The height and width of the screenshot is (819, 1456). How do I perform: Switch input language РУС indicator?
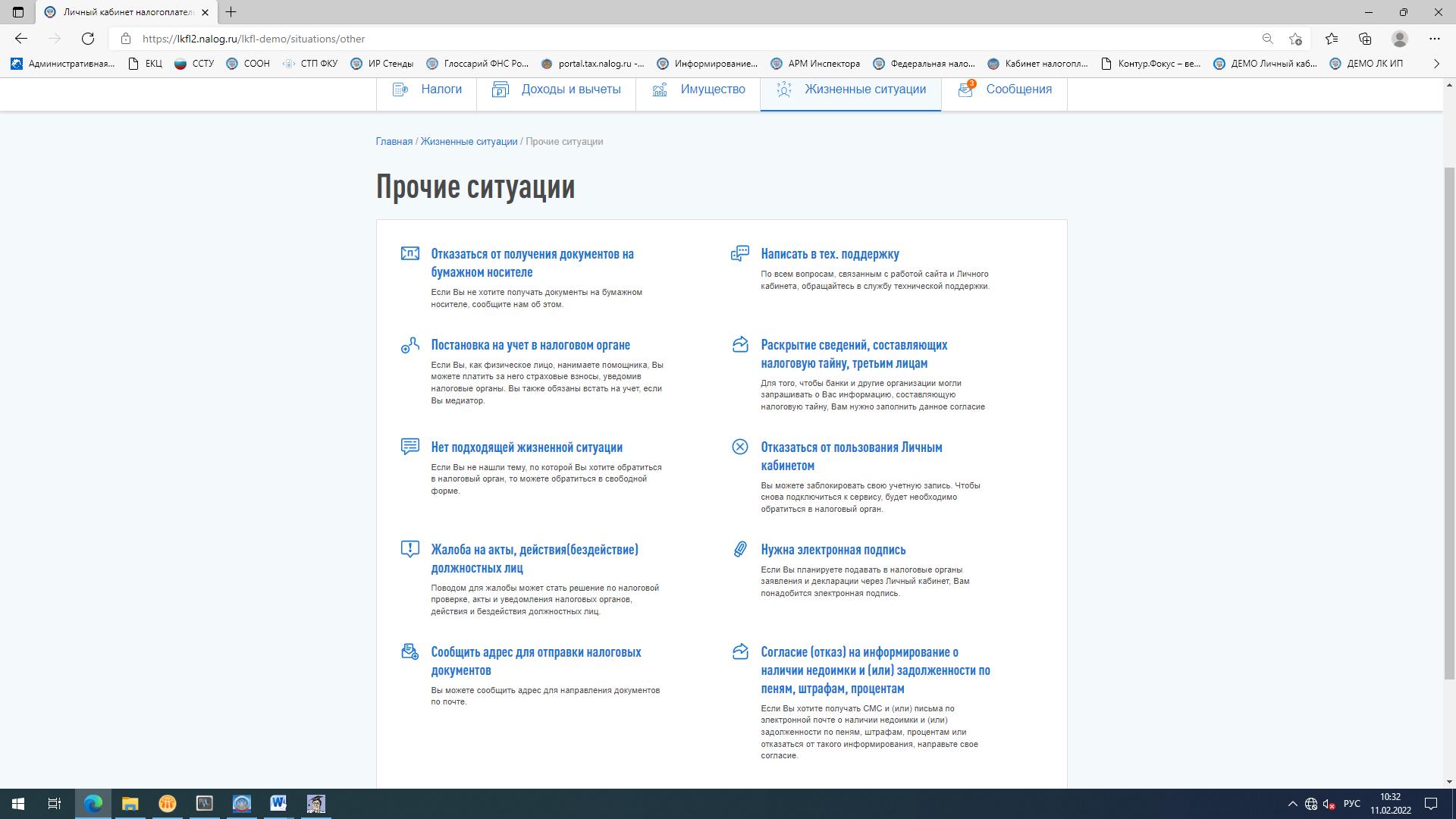coord(1351,804)
